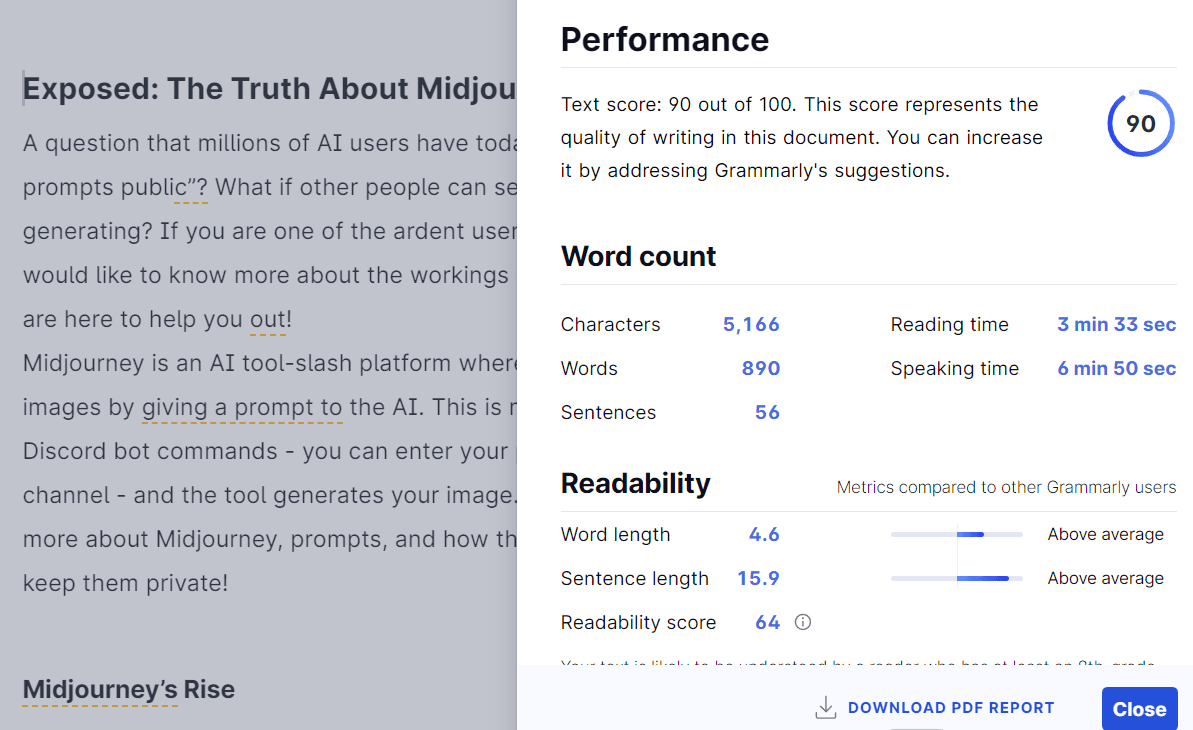Click the Reading time value

[1116, 324]
